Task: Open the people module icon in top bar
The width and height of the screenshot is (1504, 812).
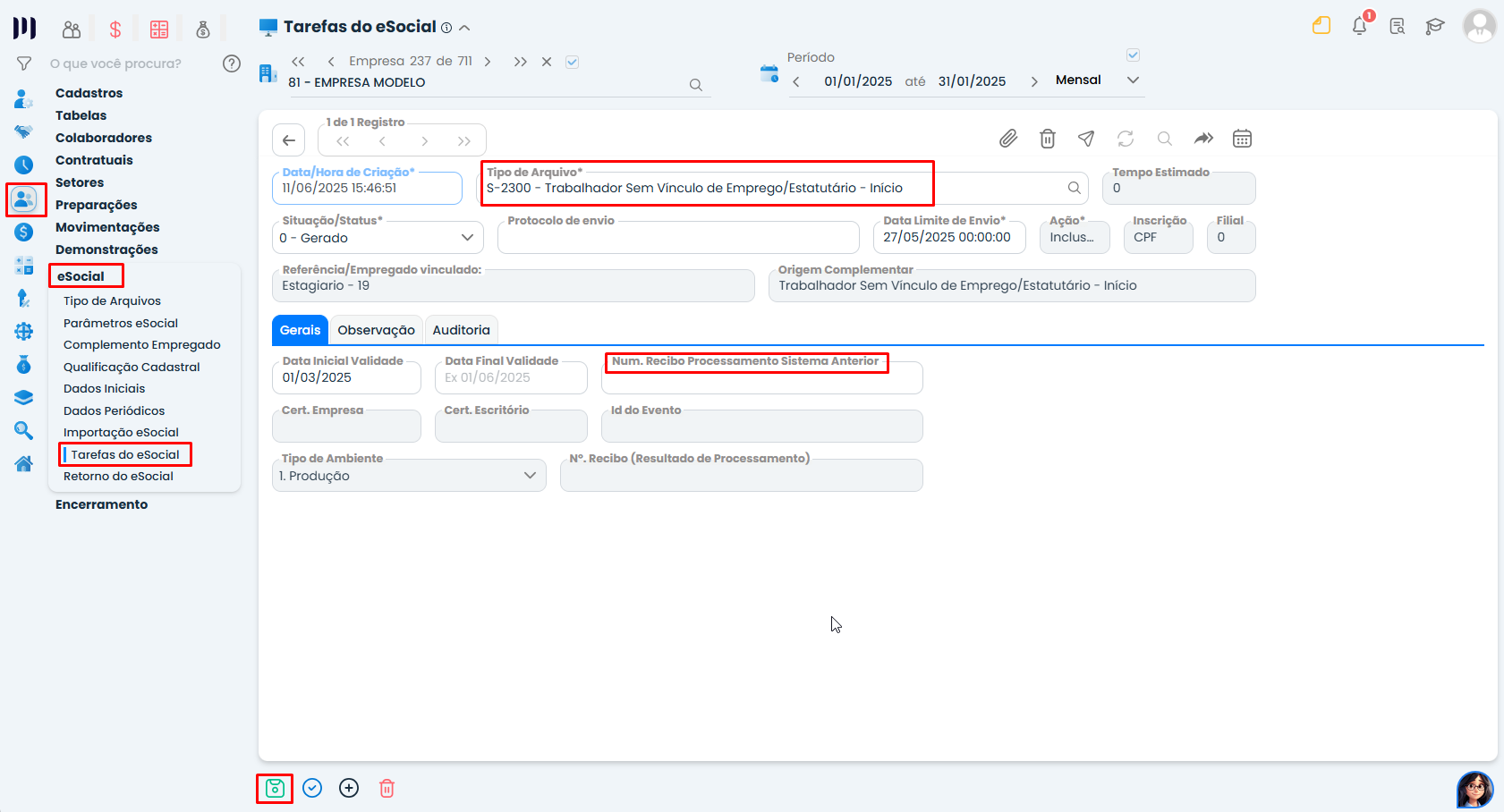Action: 72,30
